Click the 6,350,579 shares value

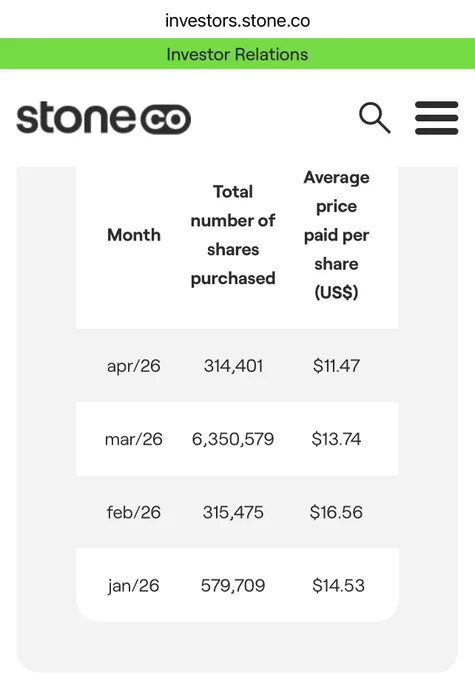[233, 439]
